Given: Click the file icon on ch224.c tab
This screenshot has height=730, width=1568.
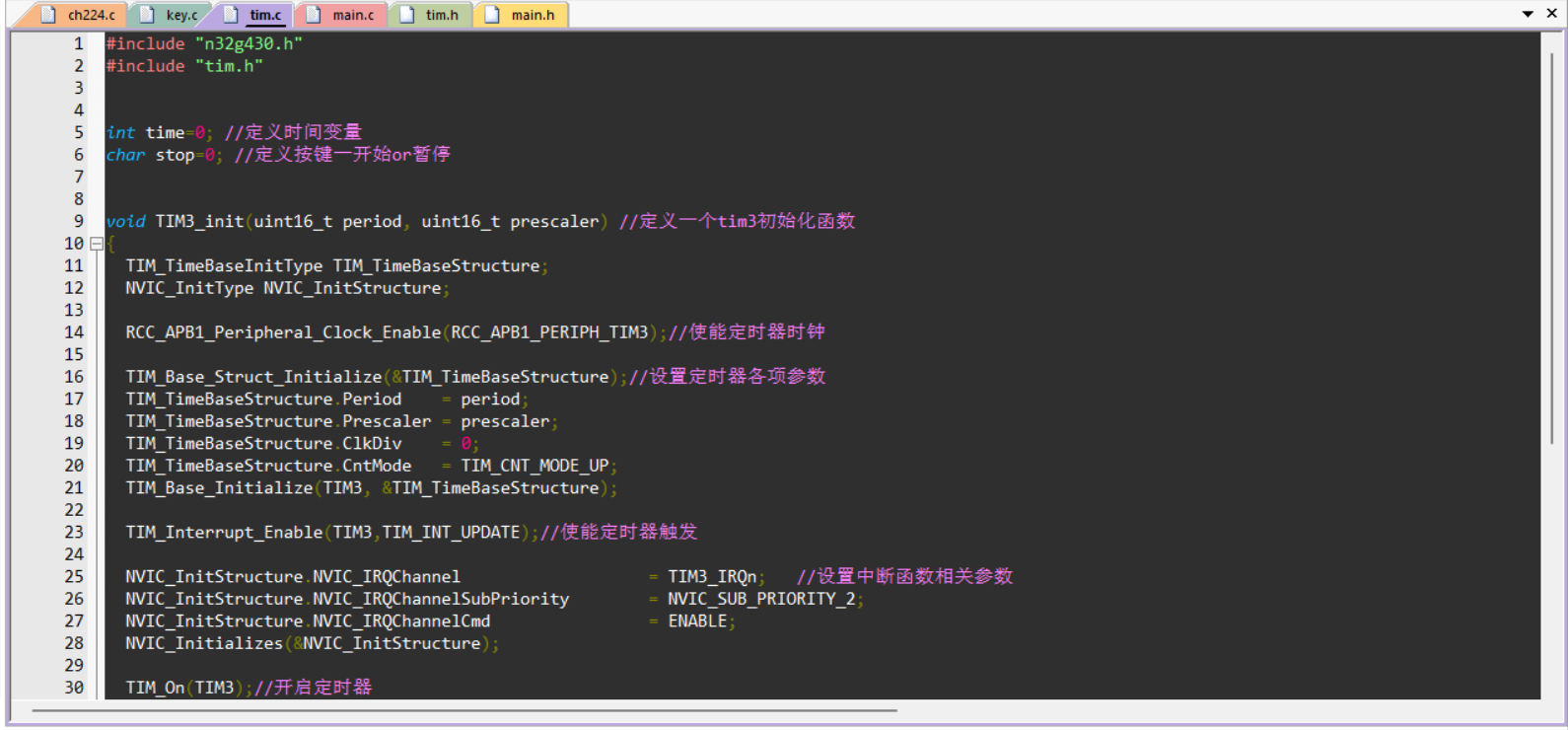Looking at the screenshot, I should (48, 15).
